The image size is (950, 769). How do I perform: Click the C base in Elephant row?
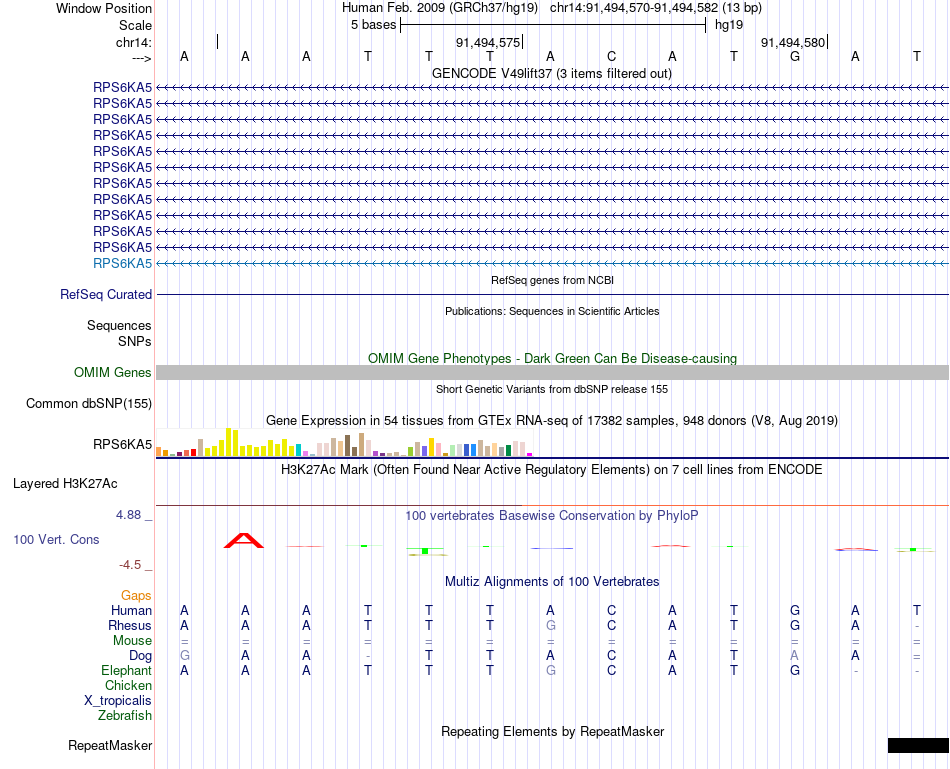click(611, 671)
